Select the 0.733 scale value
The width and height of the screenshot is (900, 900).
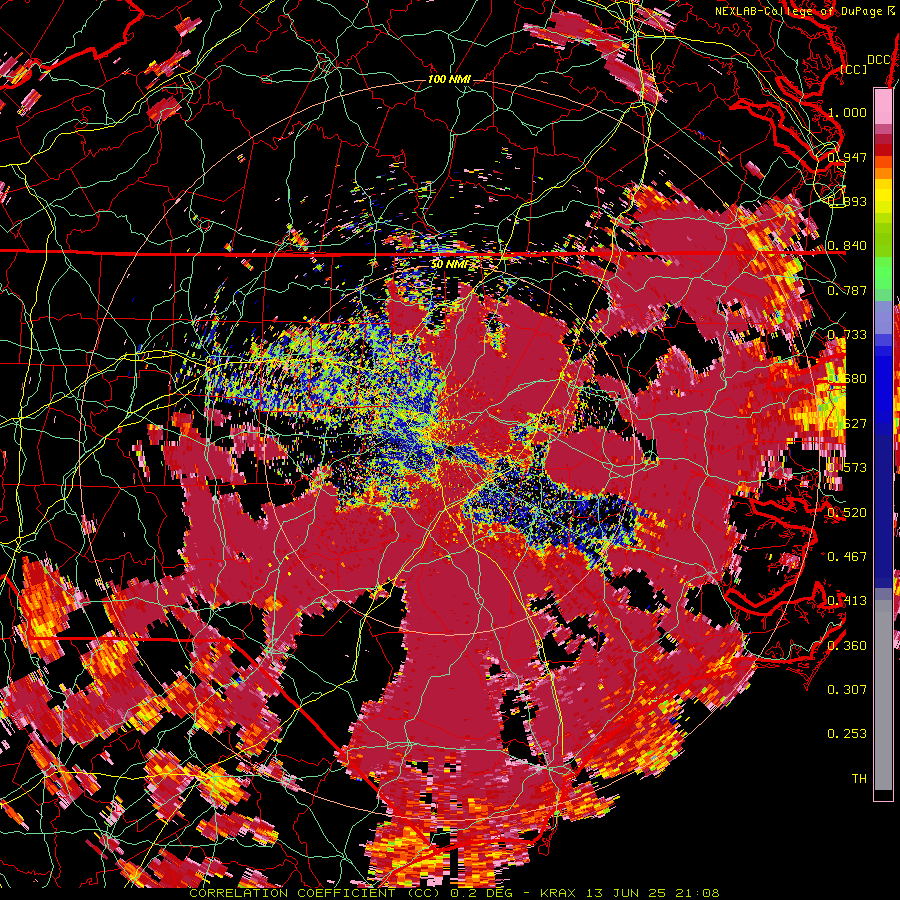point(847,335)
